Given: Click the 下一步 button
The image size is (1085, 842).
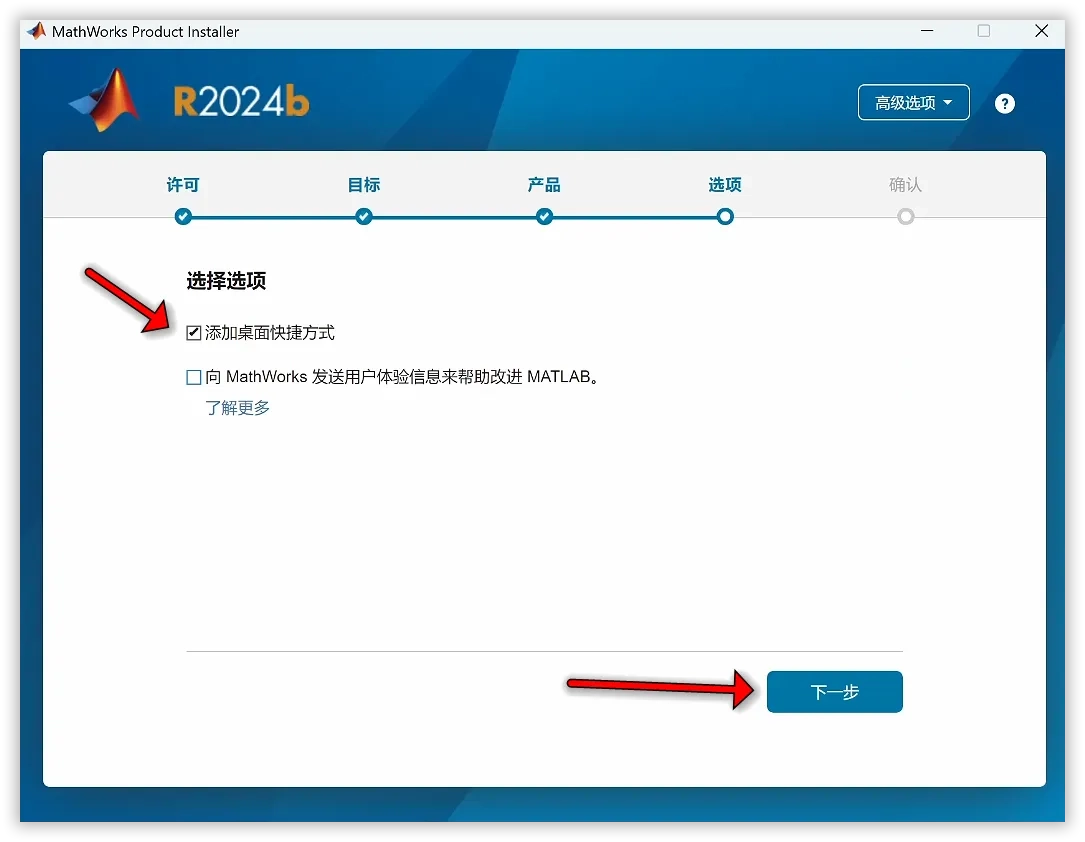Looking at the screenshot, I should point(835,692).
